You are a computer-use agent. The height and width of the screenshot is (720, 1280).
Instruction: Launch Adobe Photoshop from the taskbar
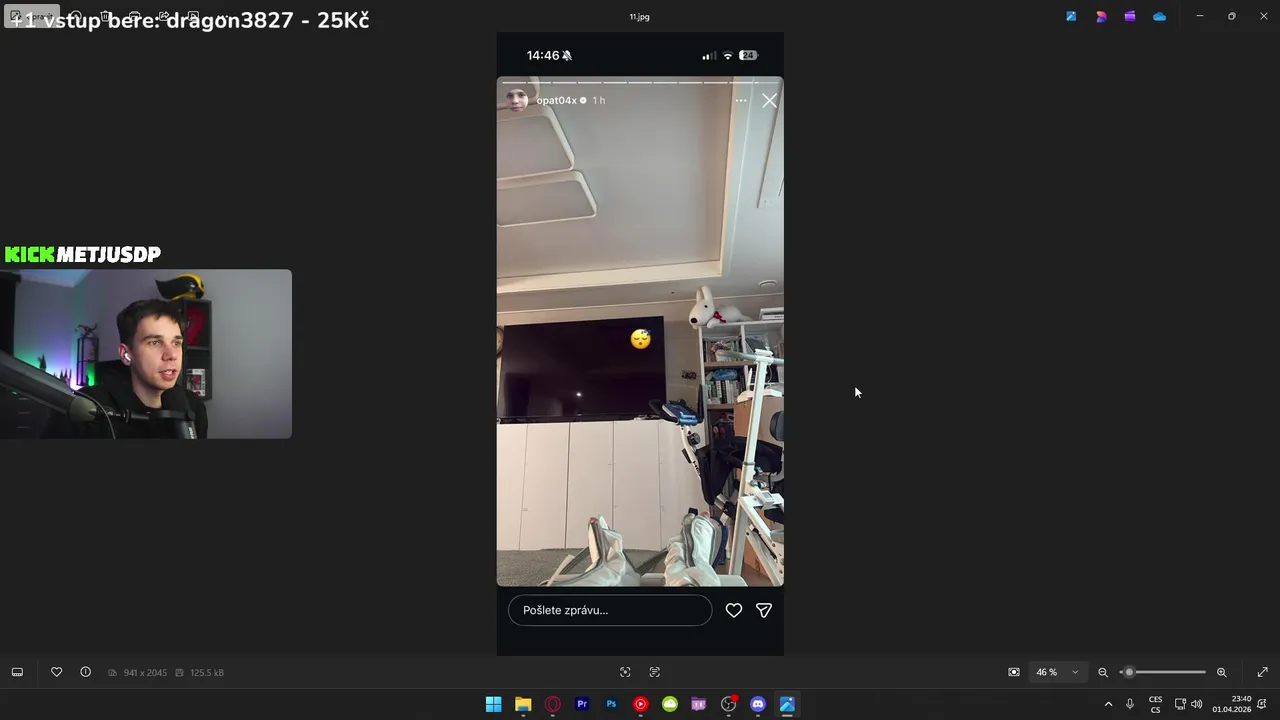[611, 704]
